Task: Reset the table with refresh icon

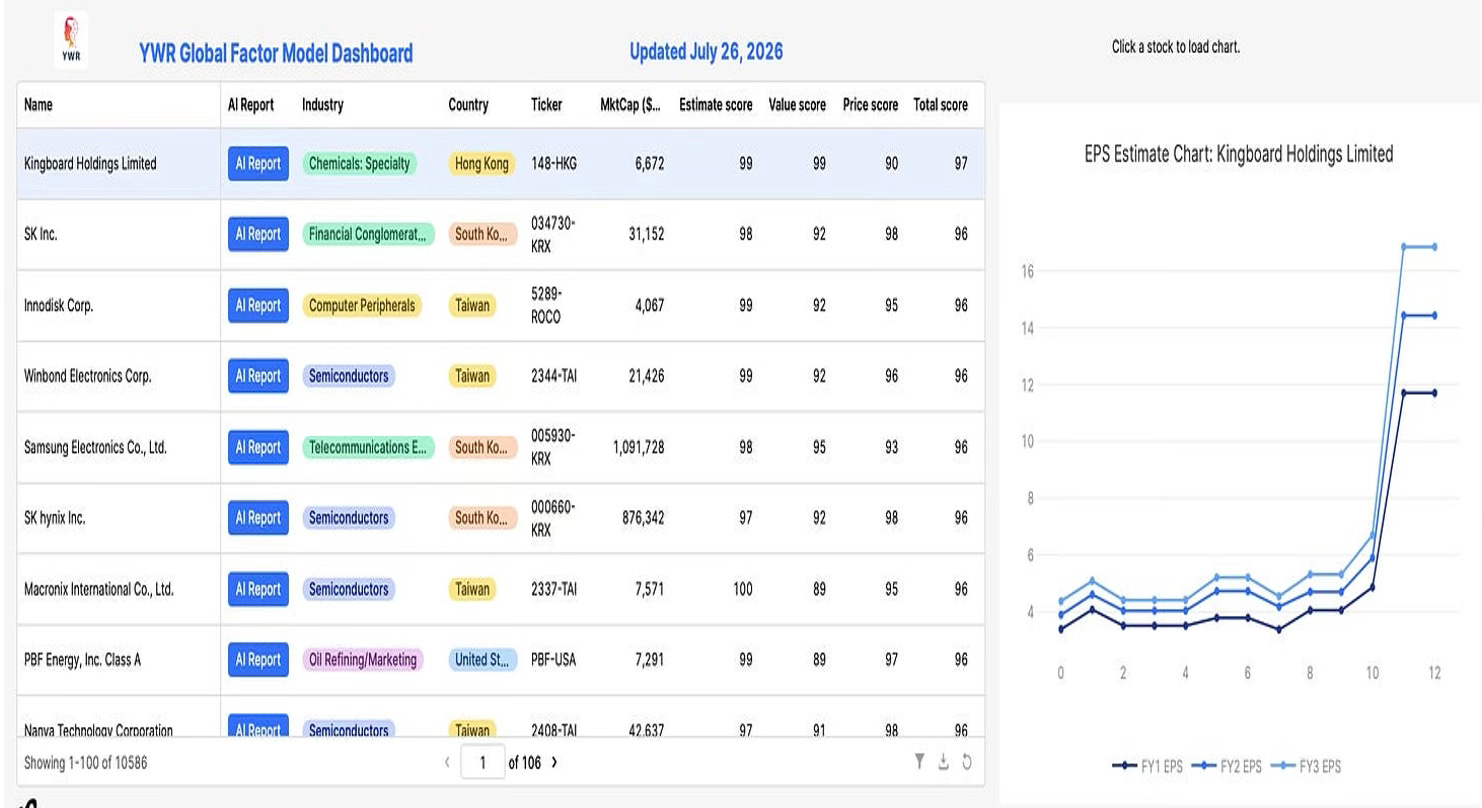Action: pos(966,763)
